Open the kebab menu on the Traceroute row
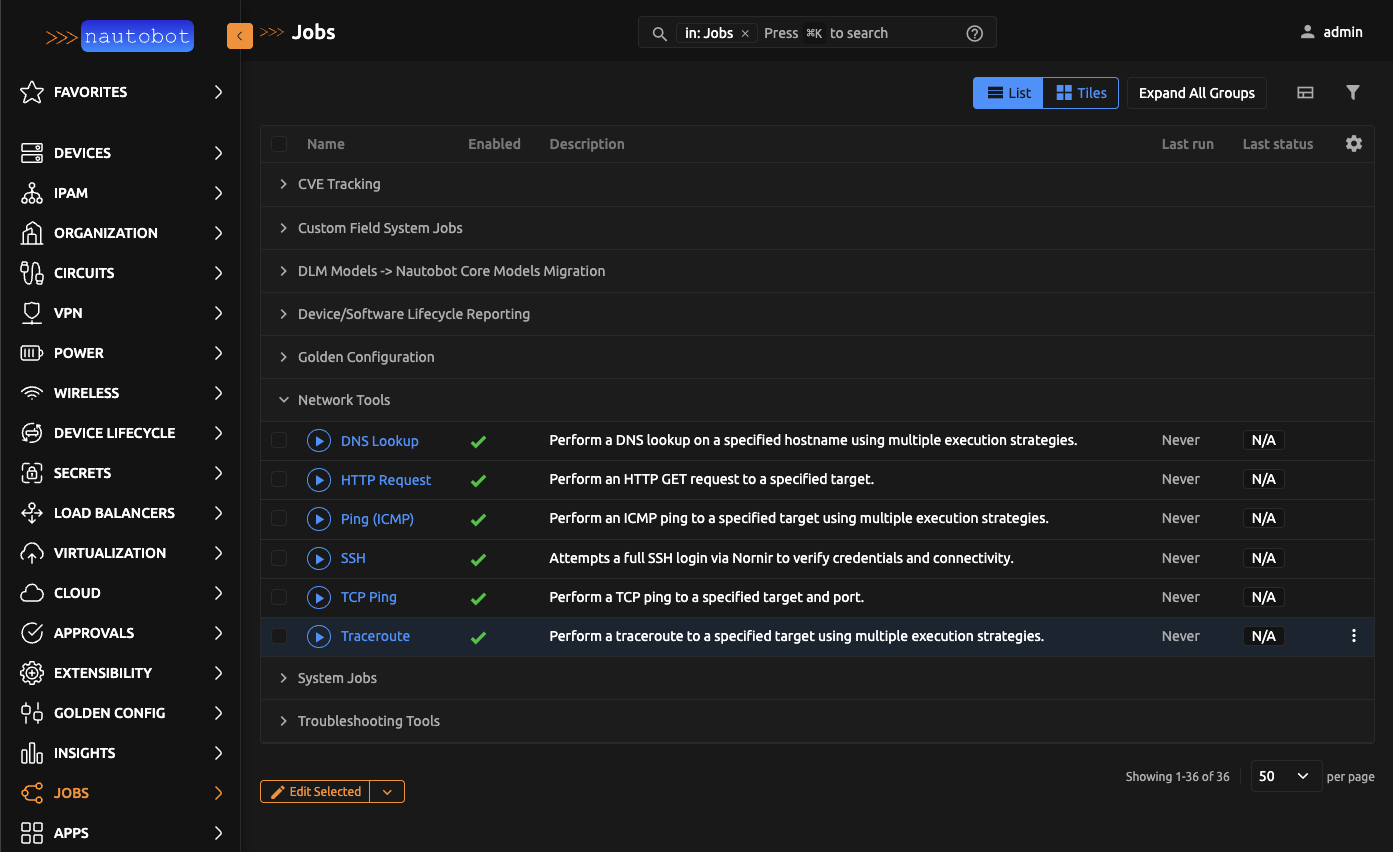This screenshot has width=1393, height=852. pos(1353,635)
